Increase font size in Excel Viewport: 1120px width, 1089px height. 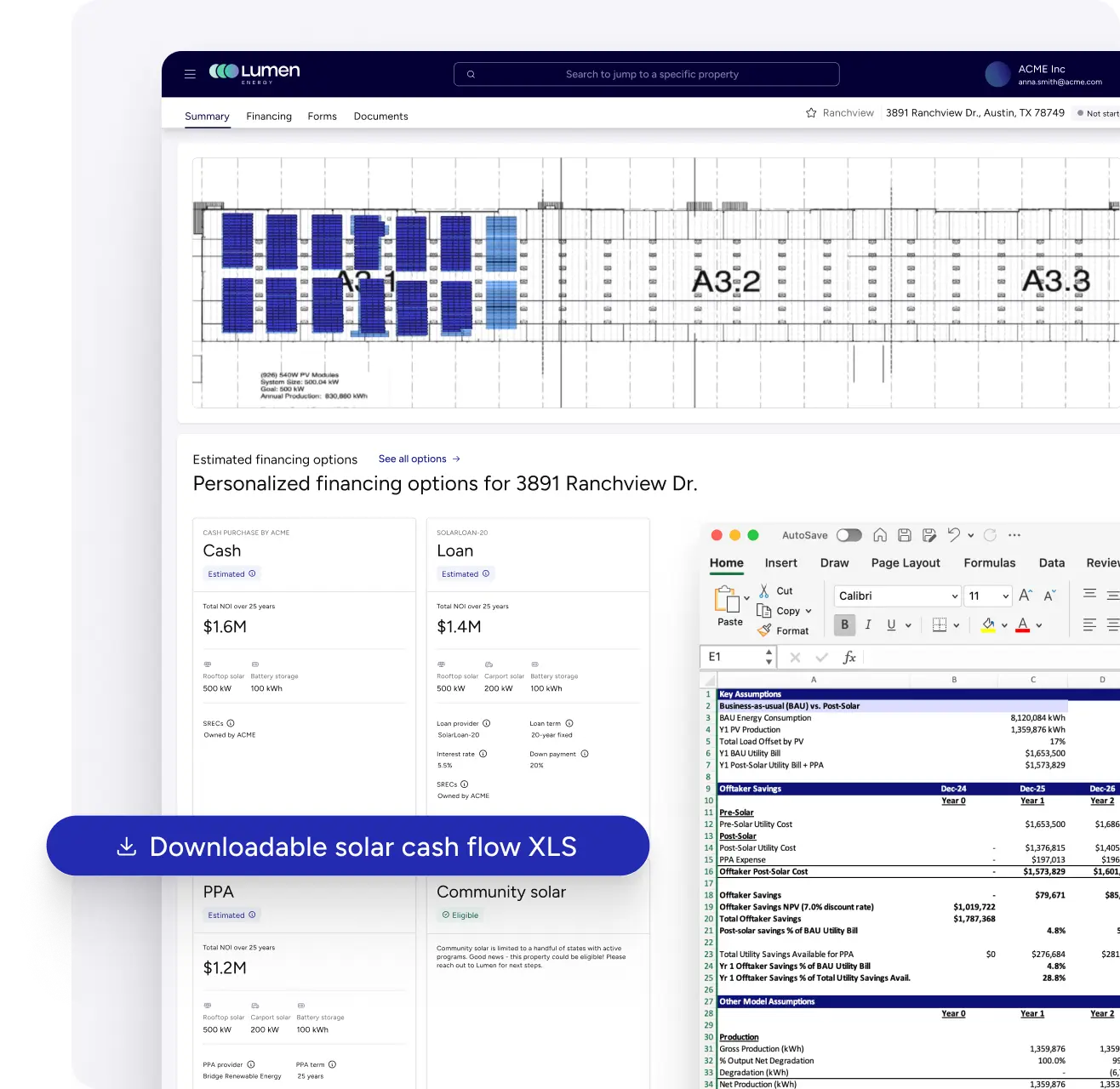pyautogui.click(x=1026, y=596)
